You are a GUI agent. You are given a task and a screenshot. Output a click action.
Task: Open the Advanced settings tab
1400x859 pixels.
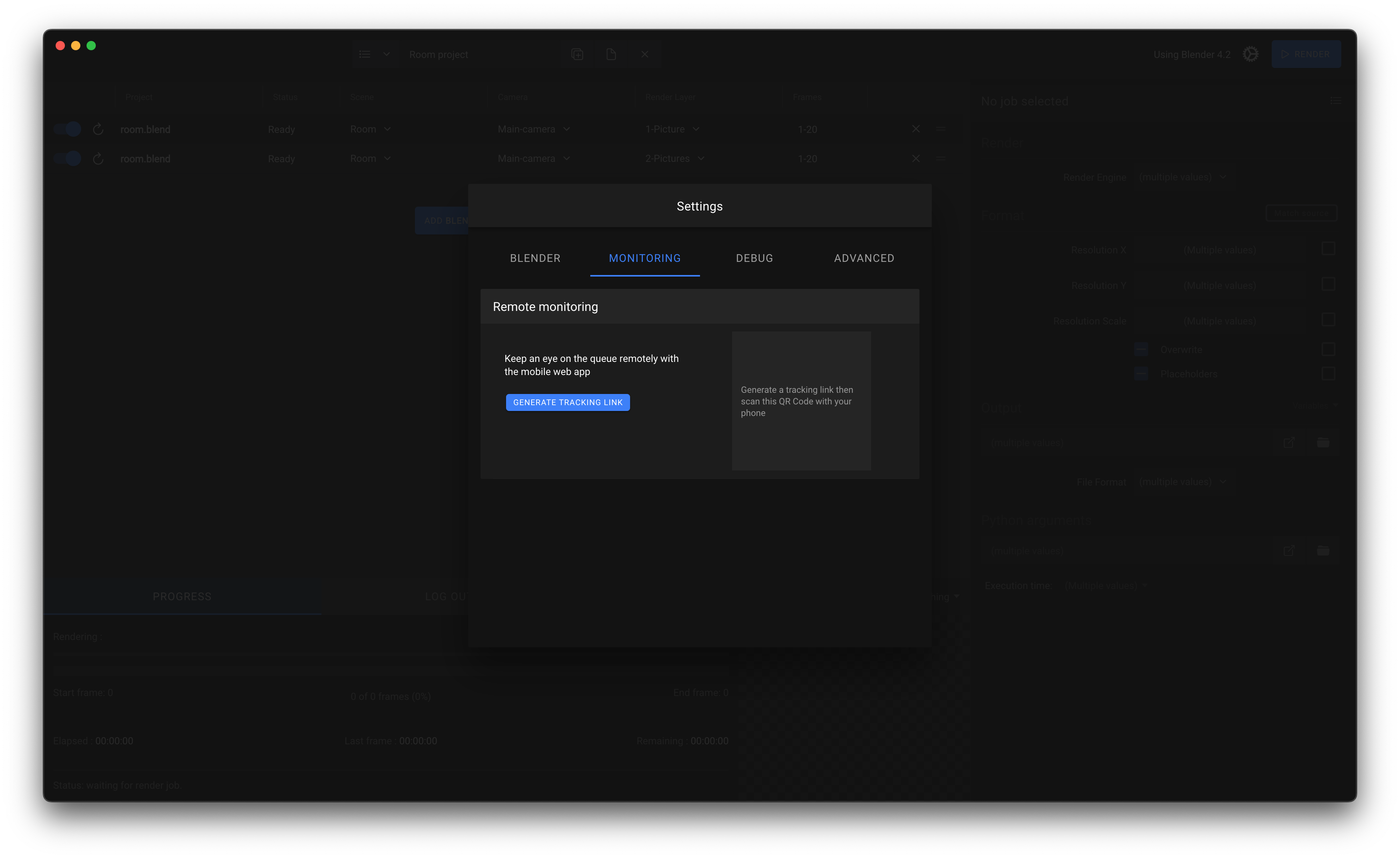tap(864, 258)
